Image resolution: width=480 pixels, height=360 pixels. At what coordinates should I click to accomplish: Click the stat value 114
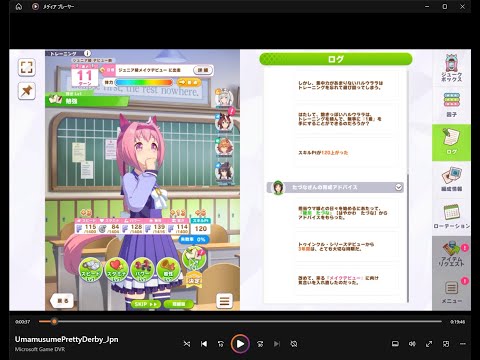(x=182, y=227)
